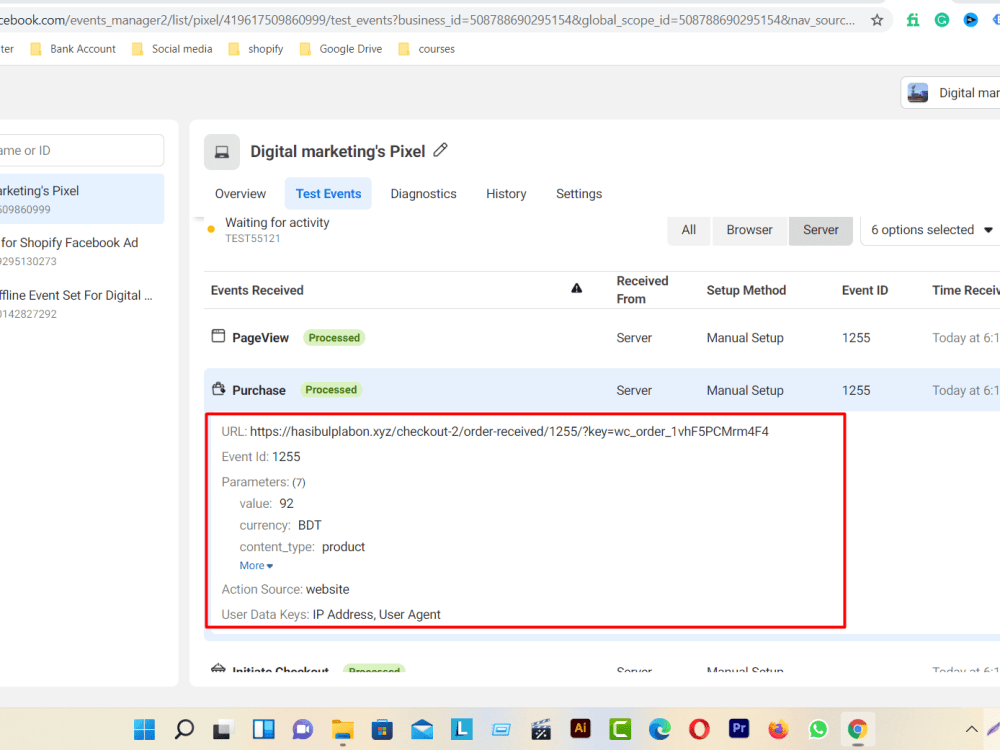Expand the Parameters (7) list

pos(264,481)
